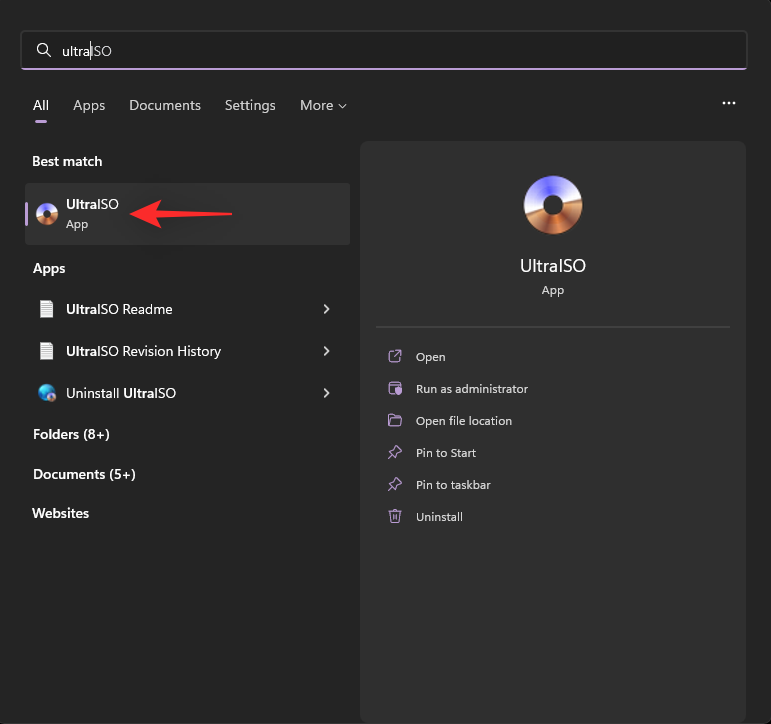This screenshot has width=771, height=724.
Task: Switch to the Documents tab
Action: click(x=165, y=105)
